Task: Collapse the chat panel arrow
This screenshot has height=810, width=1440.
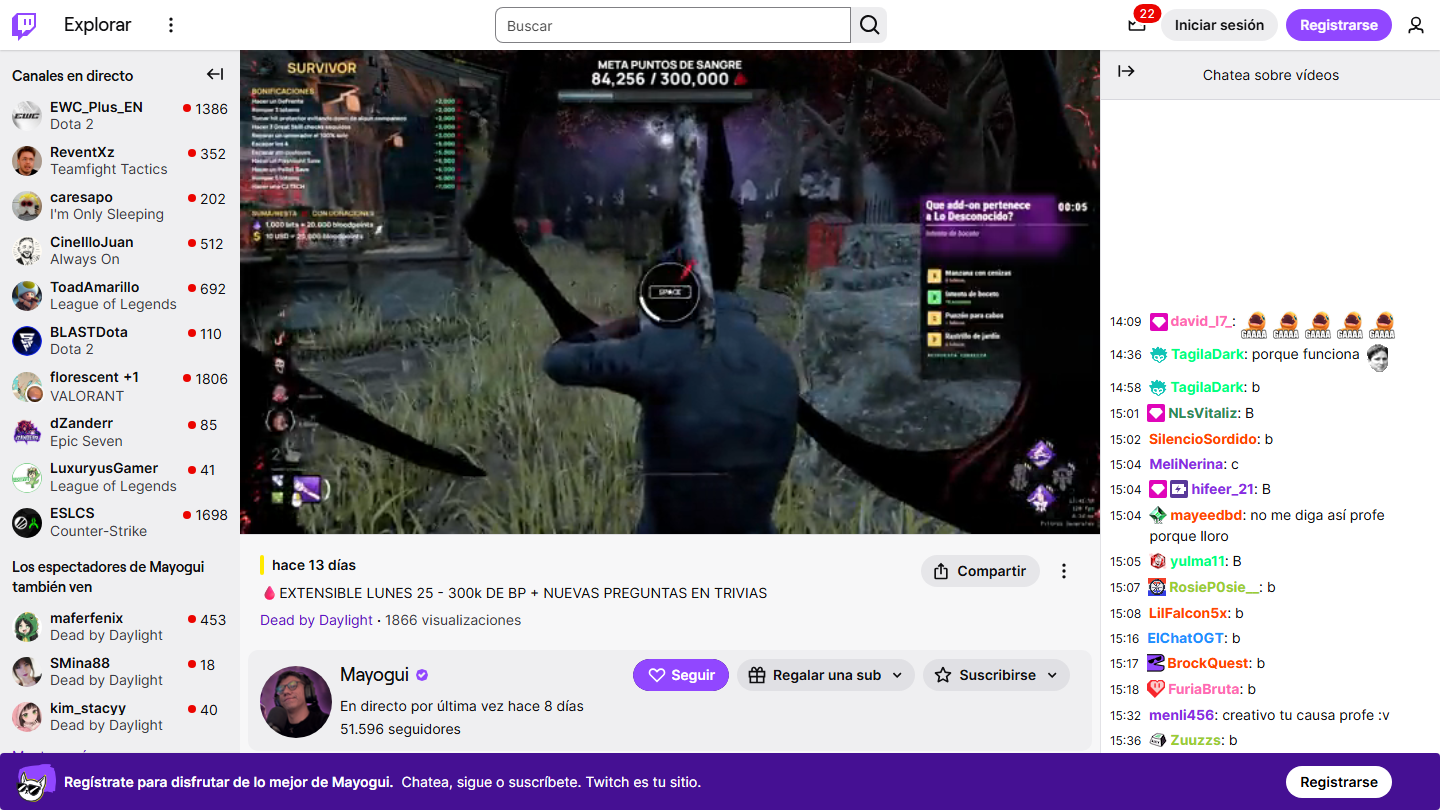Action: (x=1126, y=71)
